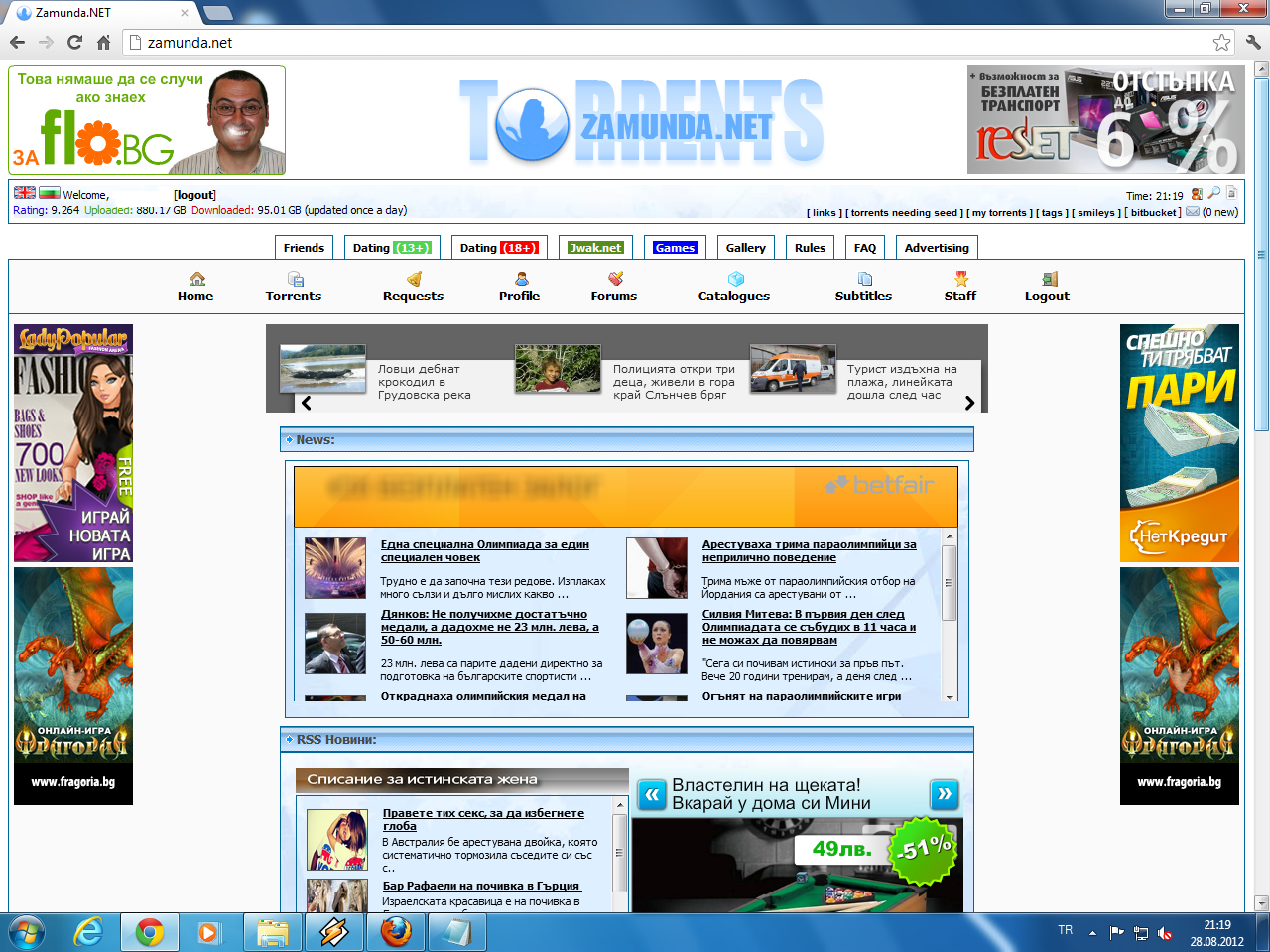Launch Internet Explorer from taskbar
Image resolution: width=1270 pixels, height=952 pixels.
tap(88, 932)
